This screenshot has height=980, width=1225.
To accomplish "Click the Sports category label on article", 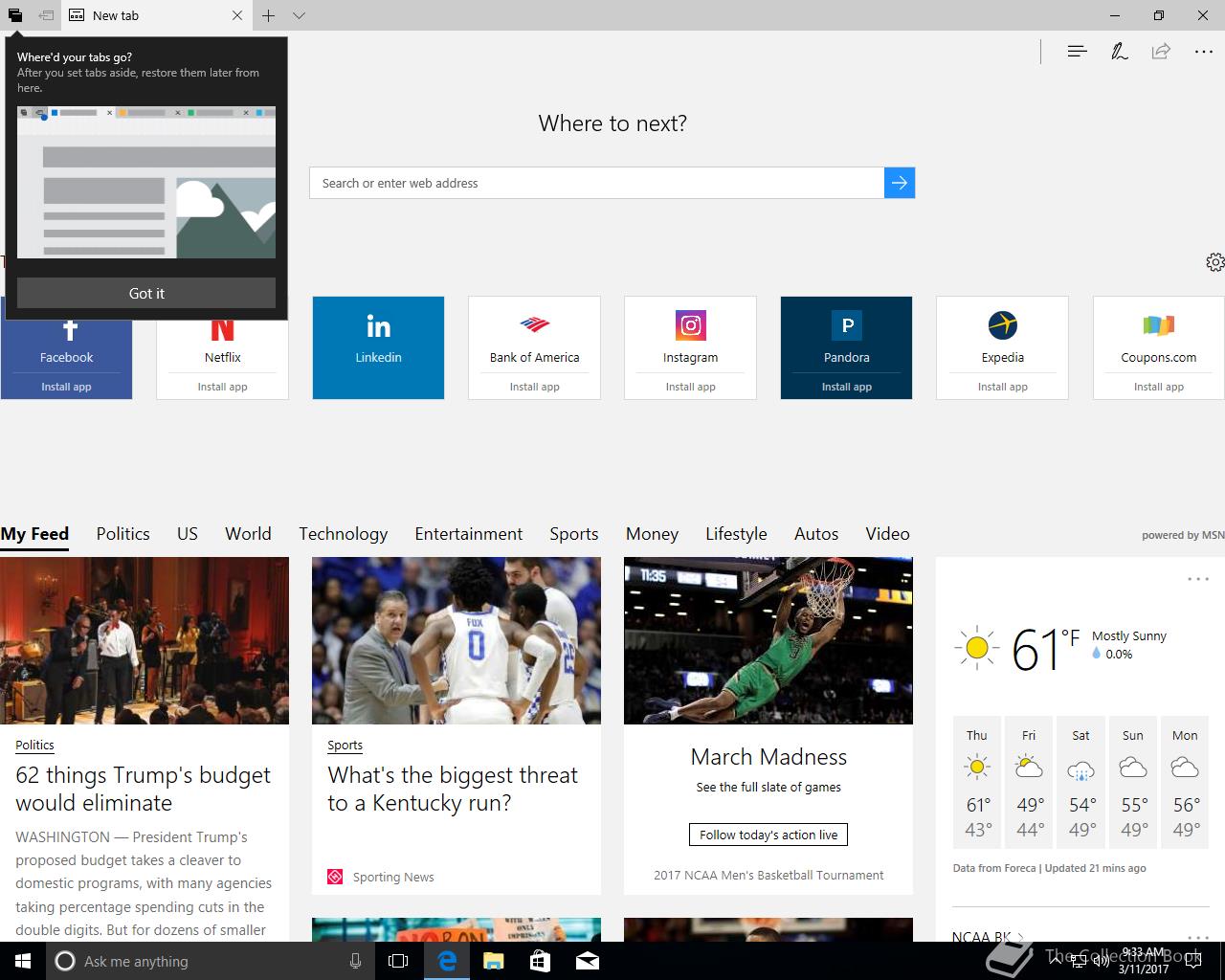I will point(345,745).
